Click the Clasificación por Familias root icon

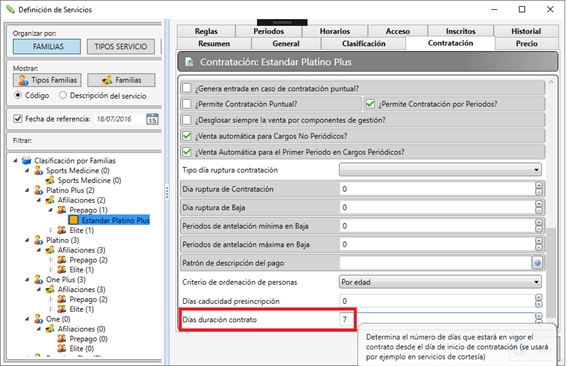(x=27, y=160)
